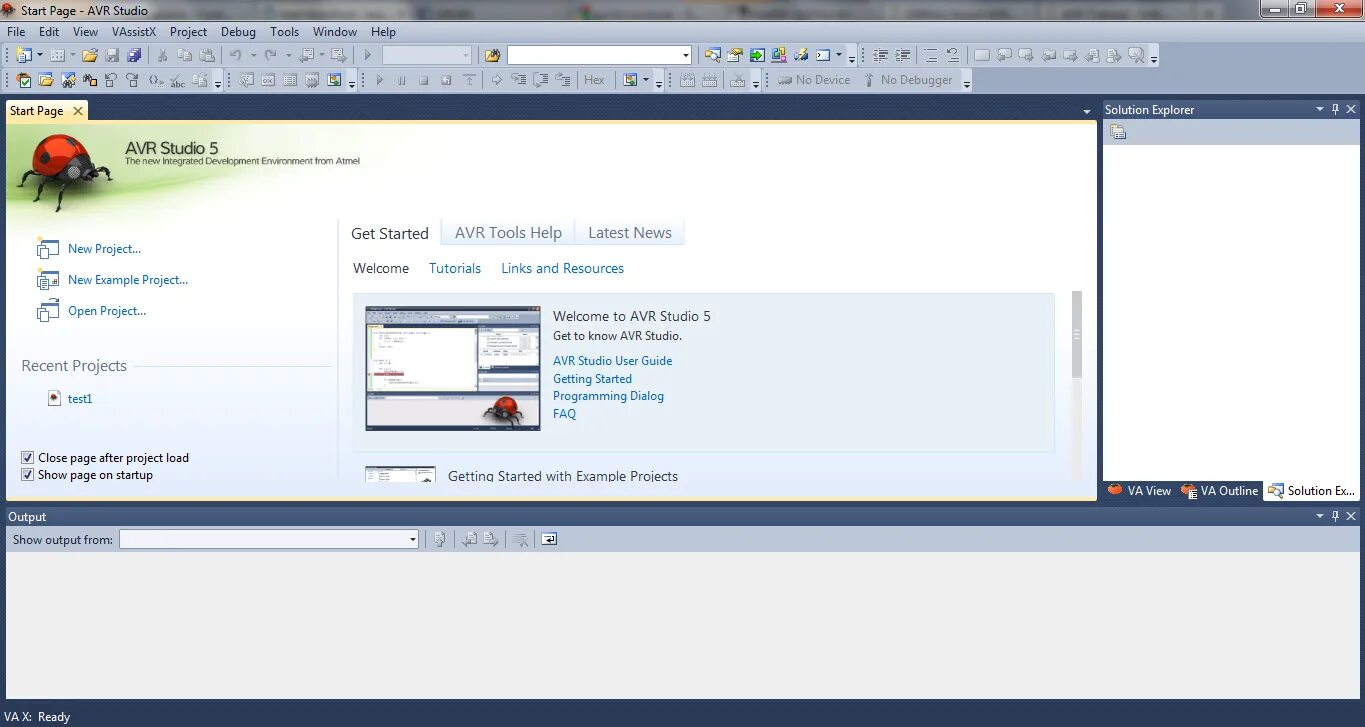Image resolution: width=1365 pixels, height=727 pixels.
Task: Click the Start green play icon
Action: point(367,55)
